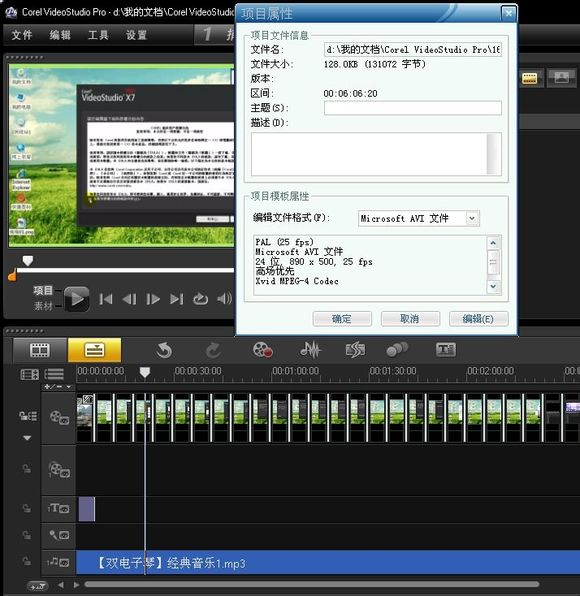This screenshot has height=596, width=580.
Task: Open the track motion tool
Action: [397, 349]
